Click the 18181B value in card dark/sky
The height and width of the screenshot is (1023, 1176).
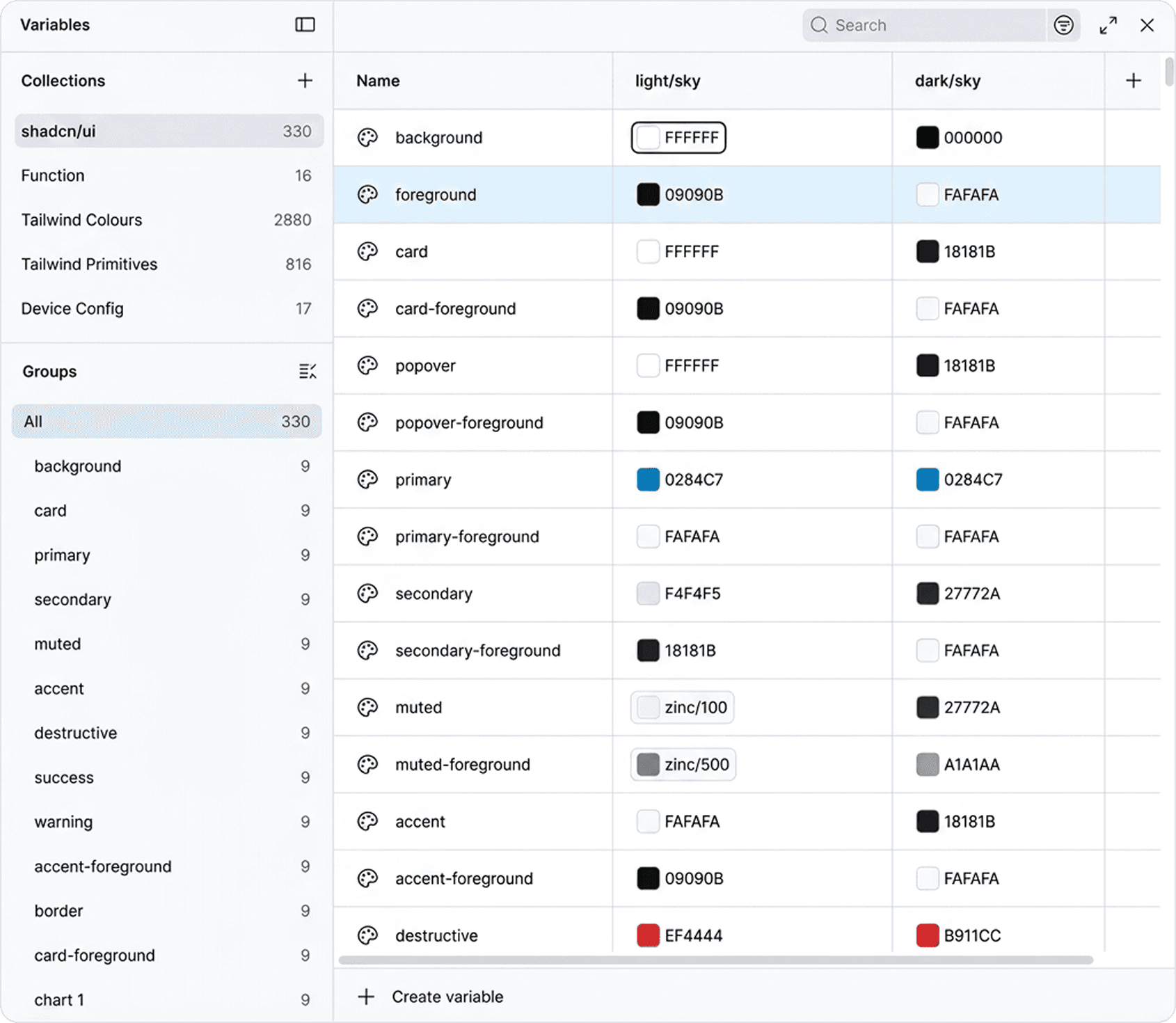tap(969, 251)
